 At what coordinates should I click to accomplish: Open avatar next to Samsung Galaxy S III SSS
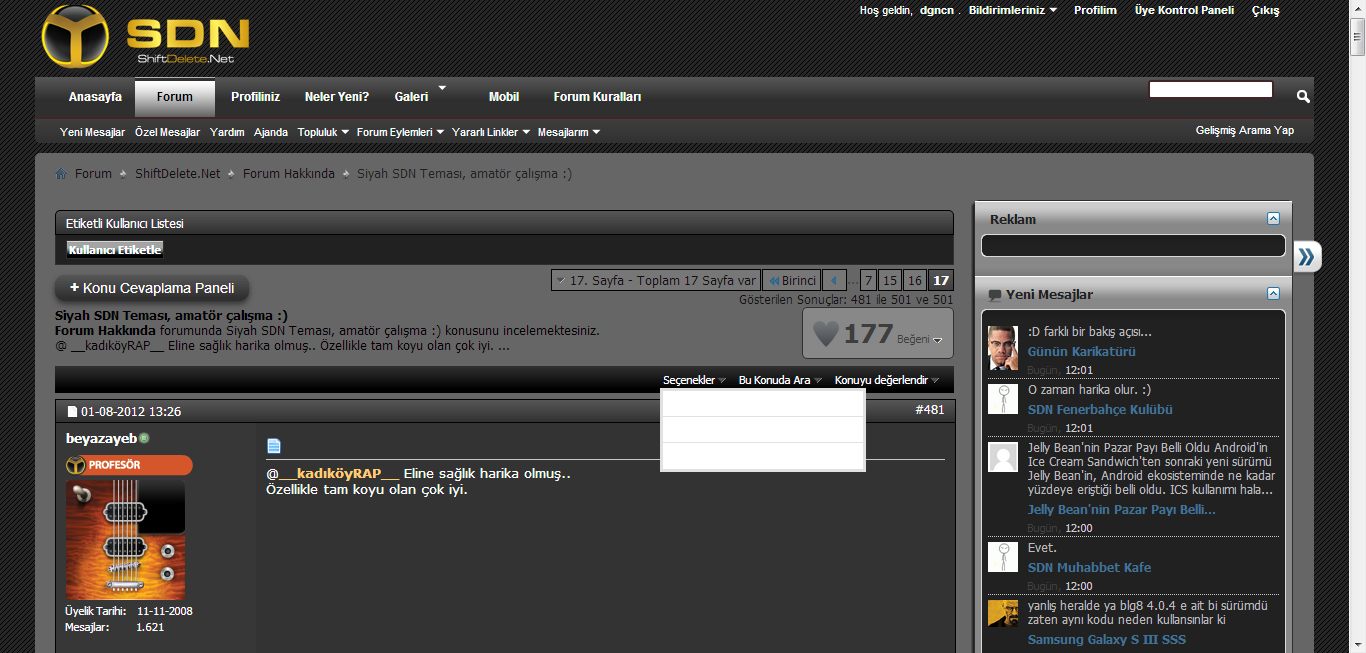coord(1003,614)
